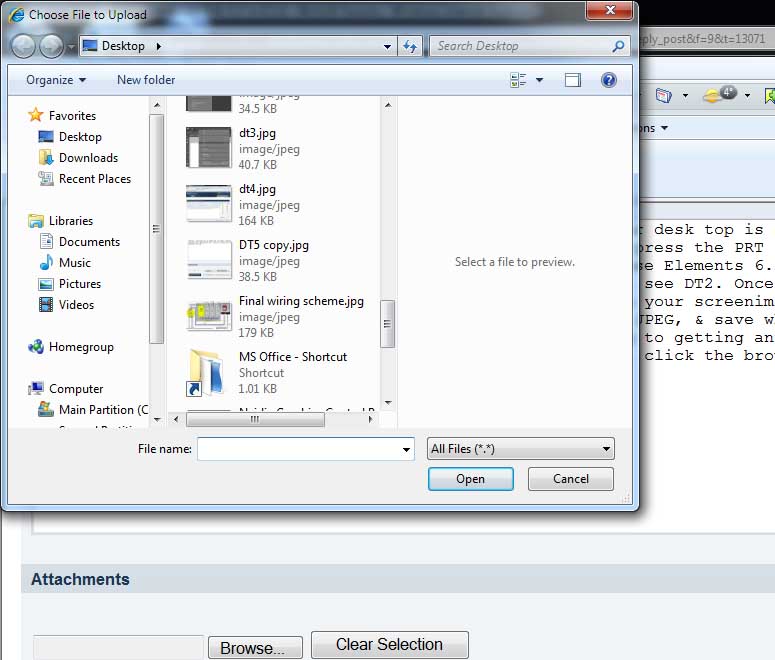
Task: Click the Back navigation arrow button
Action: (23, 46)
